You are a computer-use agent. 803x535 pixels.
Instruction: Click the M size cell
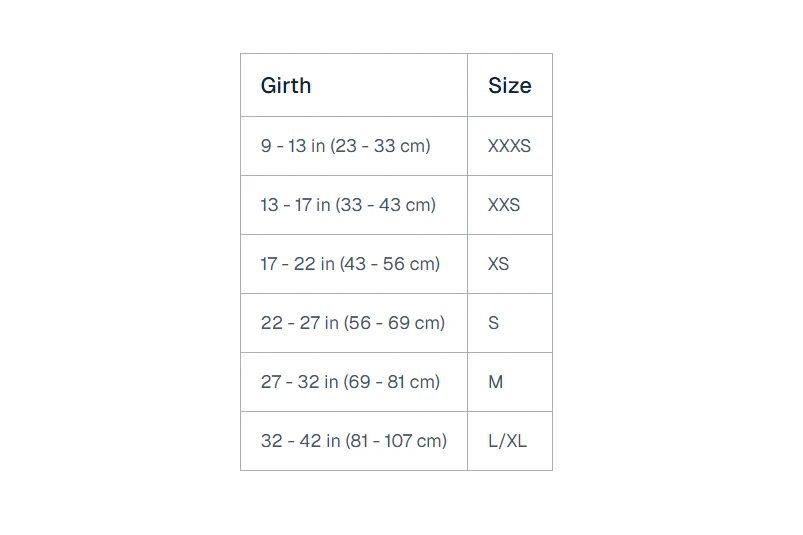[x=496, y=382]
